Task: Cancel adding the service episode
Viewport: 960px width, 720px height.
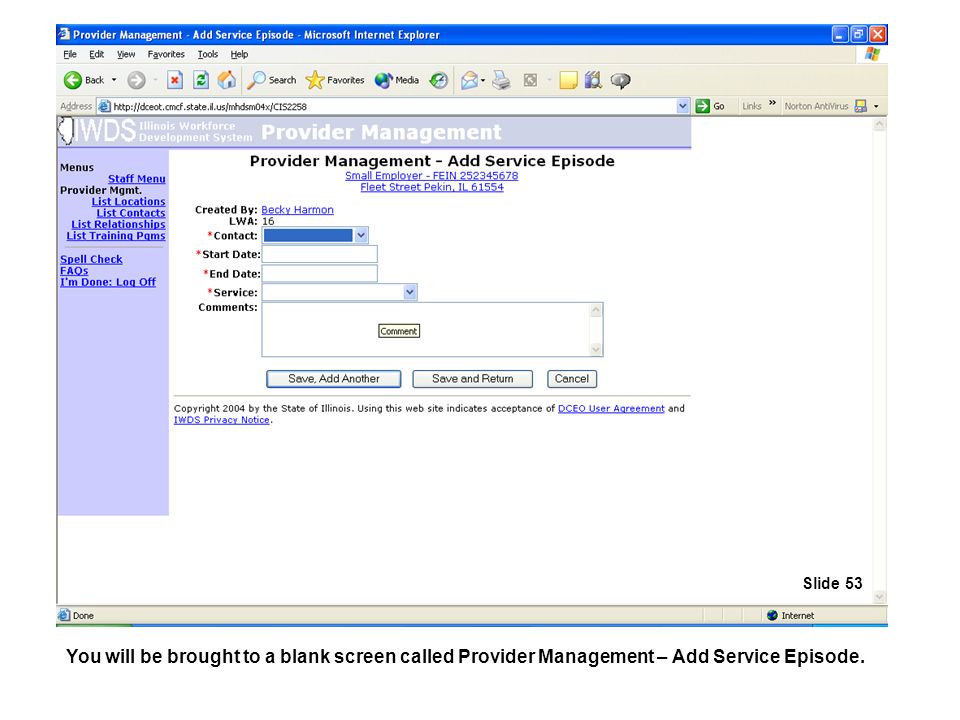Action: (x=572, y=379)
